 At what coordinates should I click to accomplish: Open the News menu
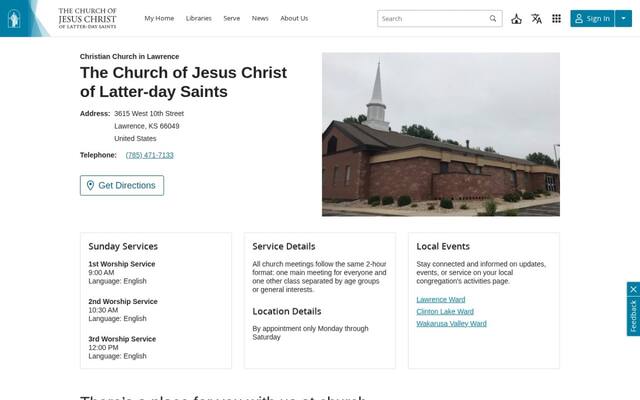[260, 18]
